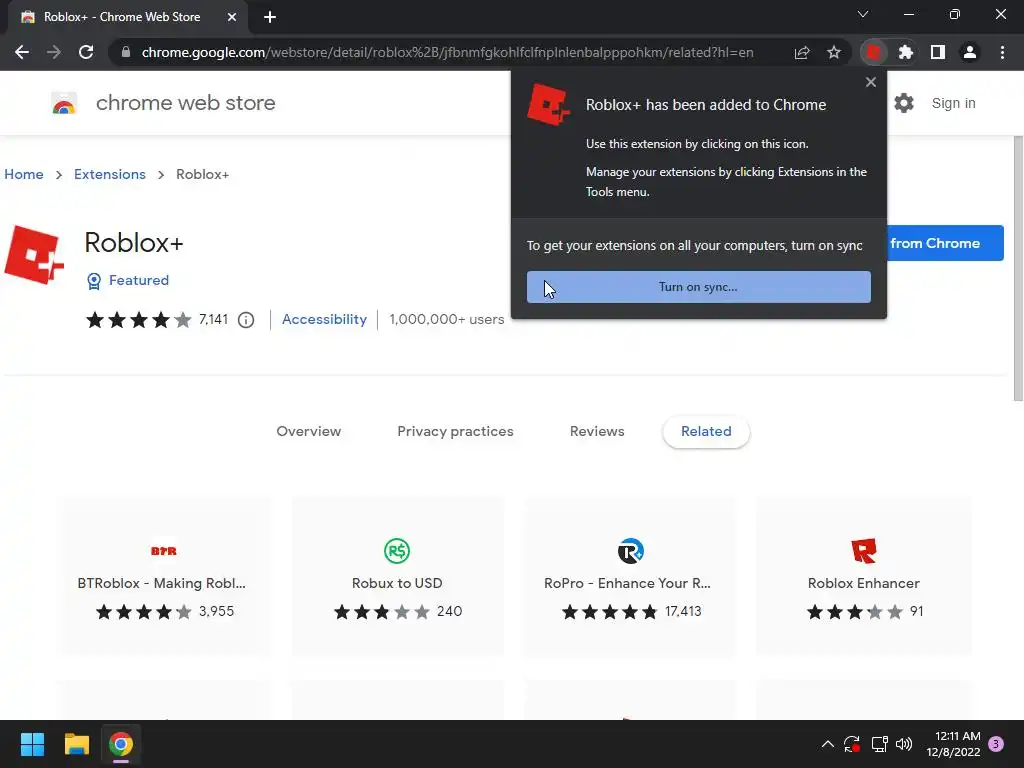
Task: Open Robux to USD extension card
Action: coord(397,577)
